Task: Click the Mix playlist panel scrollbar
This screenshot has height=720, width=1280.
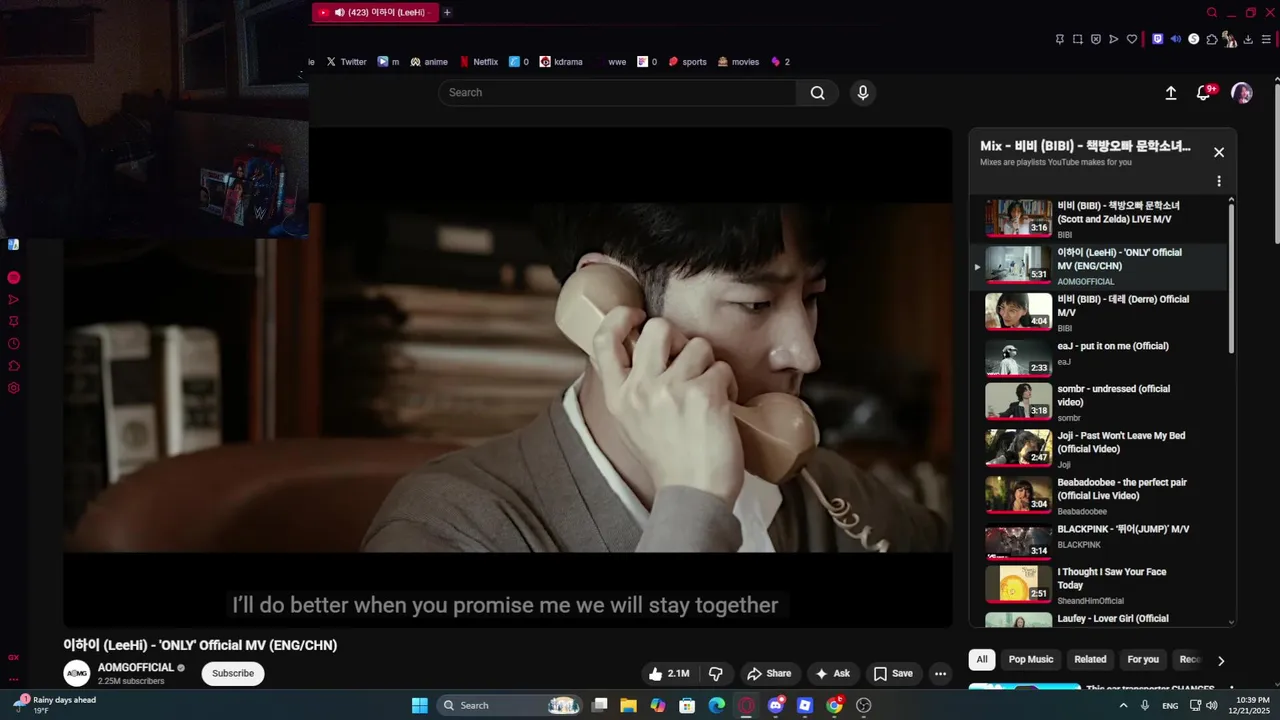Action: [x=1231, y=279]
